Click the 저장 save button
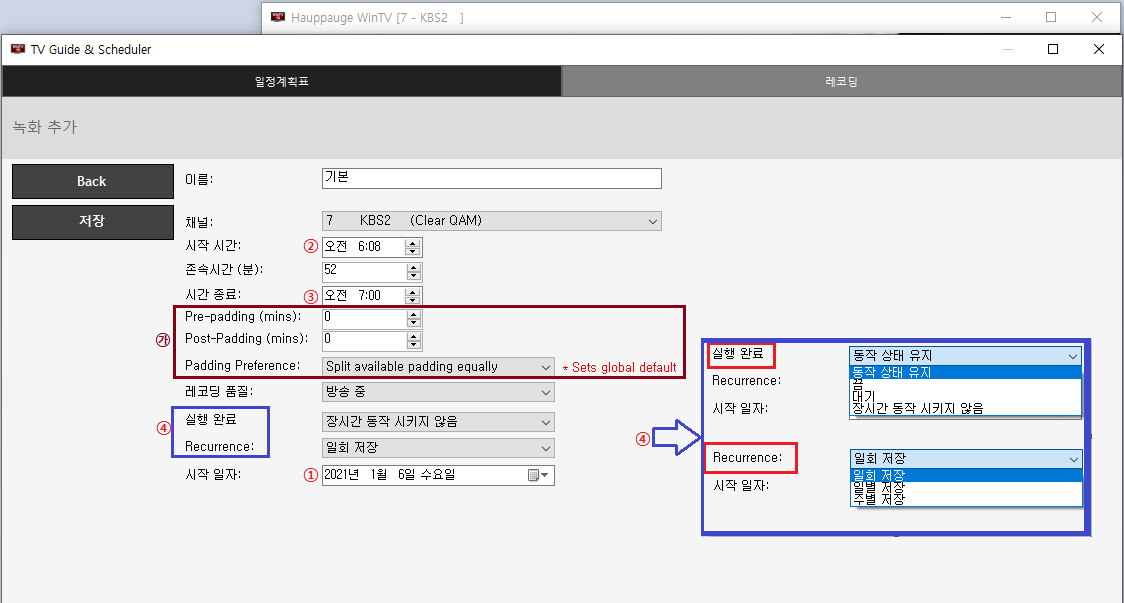1124x603 pixels. (x=92, y=222)
